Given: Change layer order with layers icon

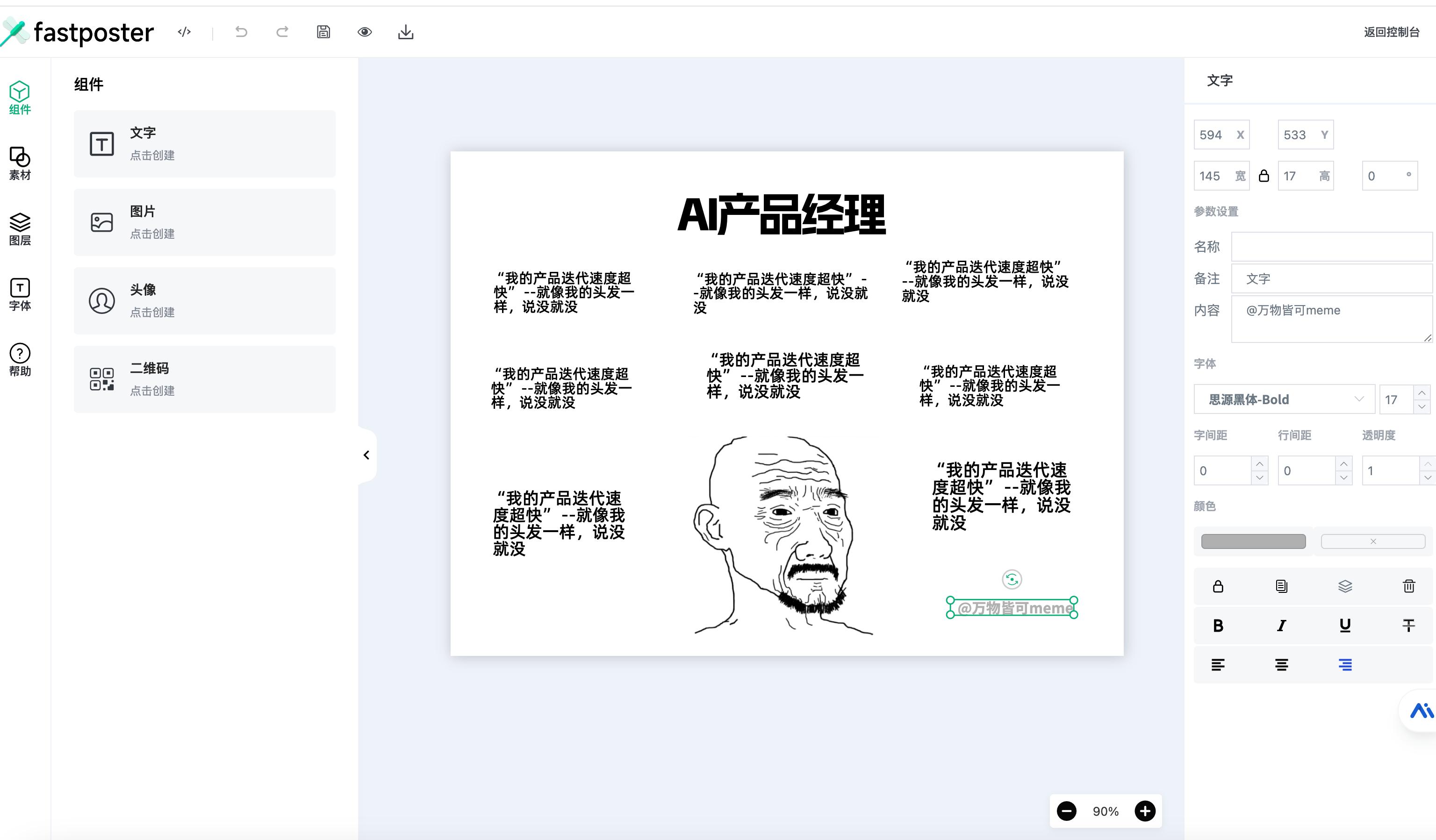Looking at the screenshot, I should [x=1345, y=586].
